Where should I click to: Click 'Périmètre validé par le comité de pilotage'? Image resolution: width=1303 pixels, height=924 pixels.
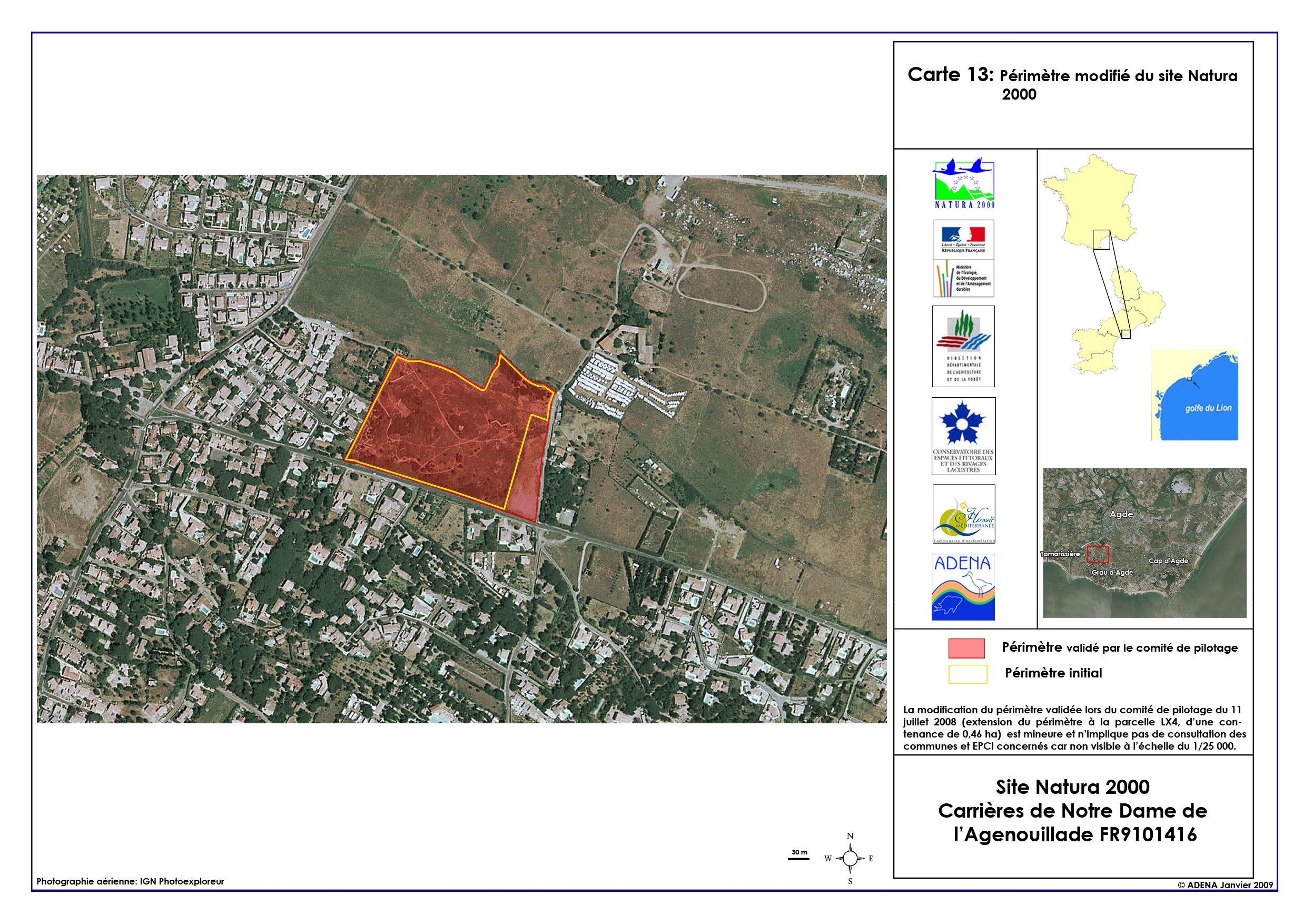[1120, 647]
